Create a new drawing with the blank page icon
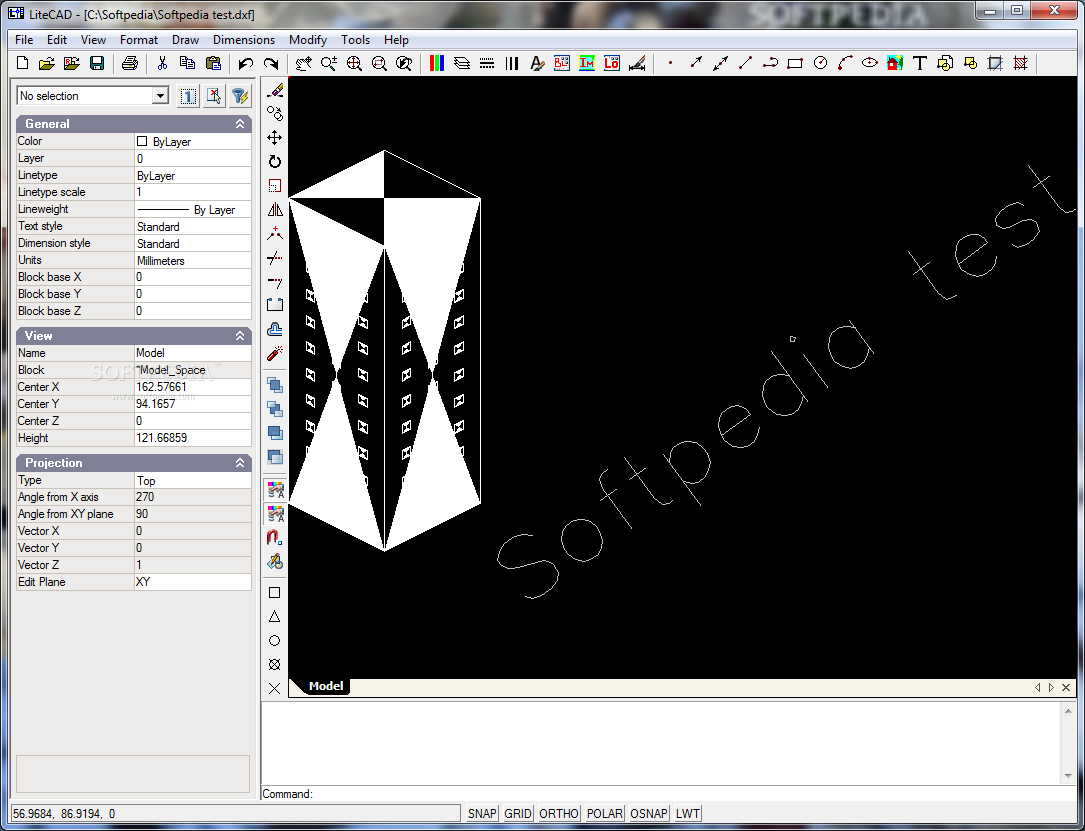This screenshot has height=831, width=1085. [22, 64]
